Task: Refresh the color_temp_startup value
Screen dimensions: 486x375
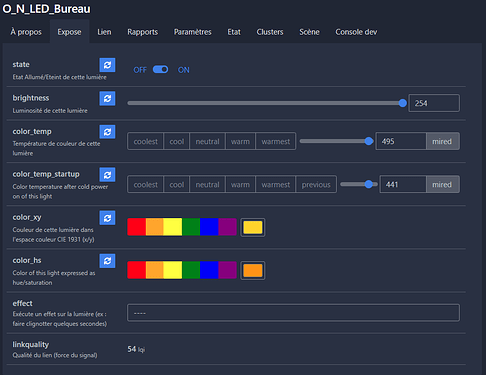Action: click(x=107, y=175)
